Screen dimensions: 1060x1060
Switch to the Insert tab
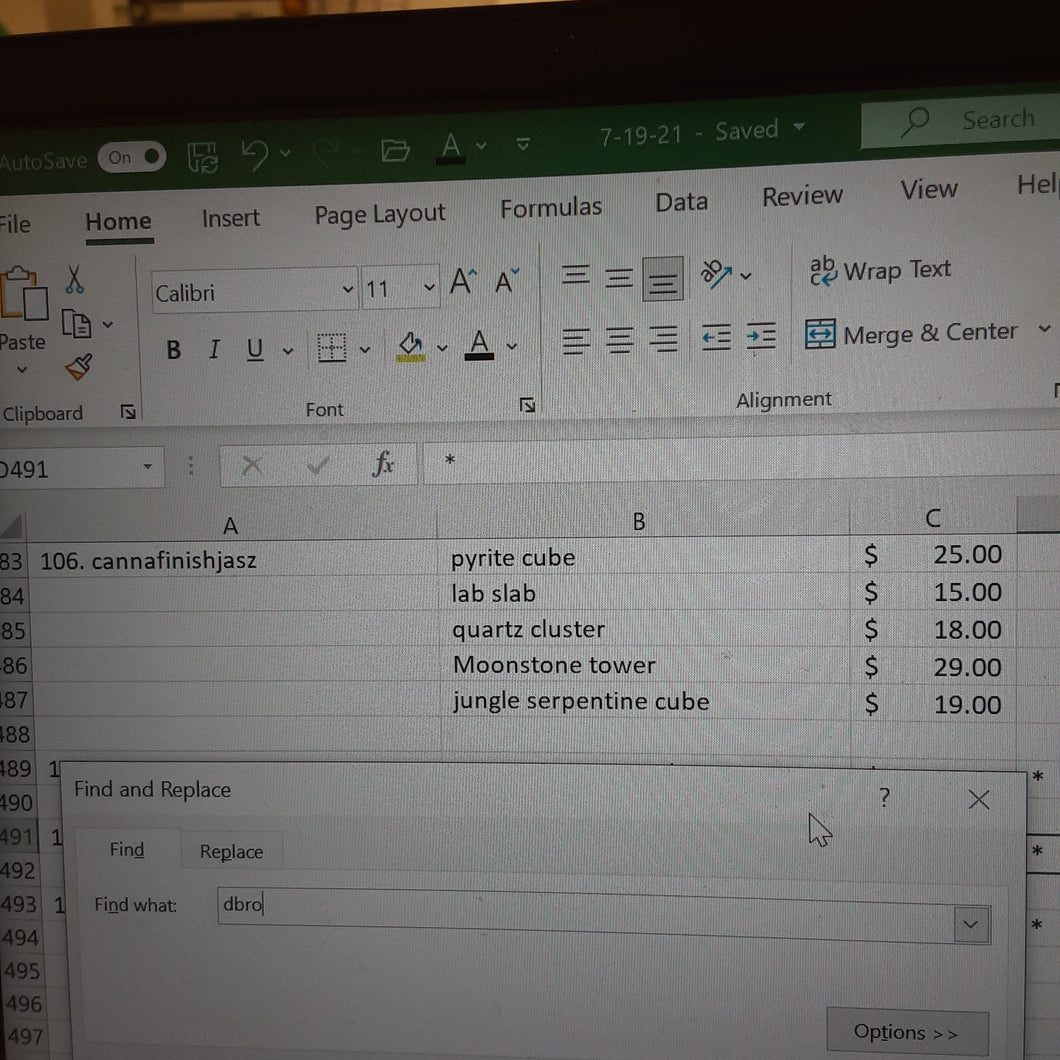pos(231,218)
